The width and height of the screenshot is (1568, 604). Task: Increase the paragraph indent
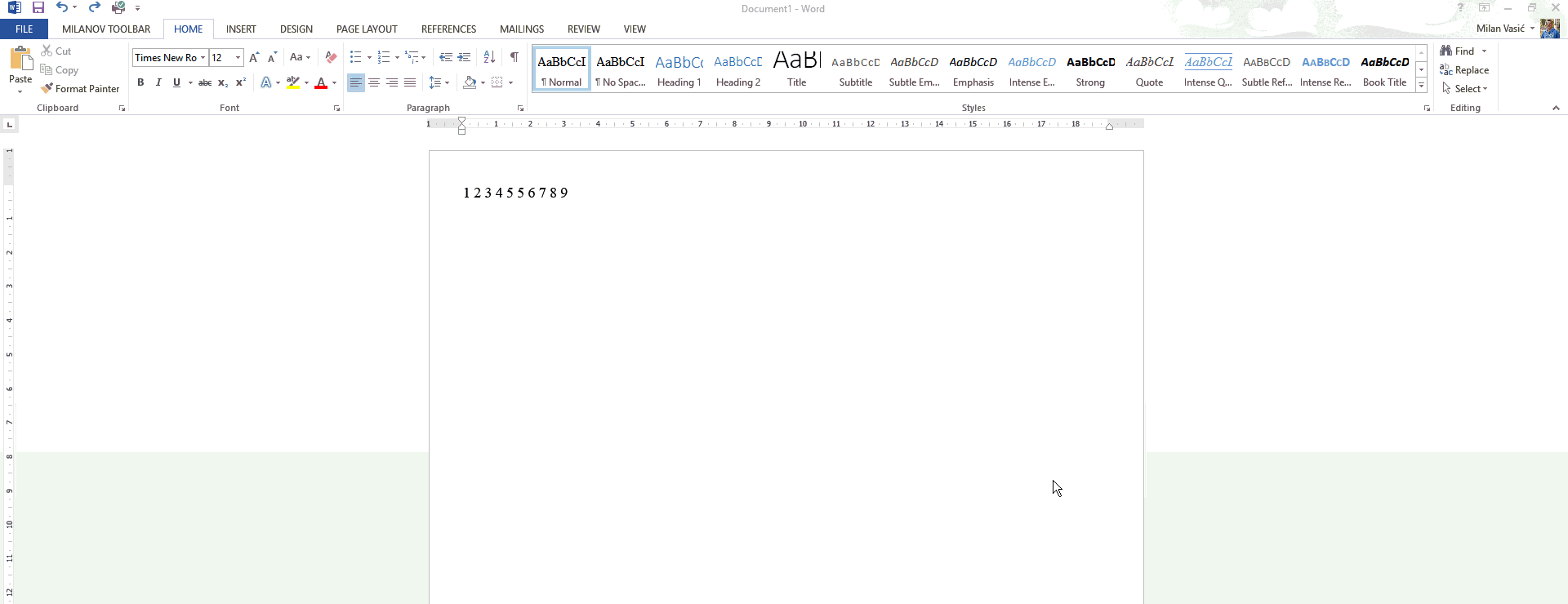pyautogui.click(x=464, y=58)
